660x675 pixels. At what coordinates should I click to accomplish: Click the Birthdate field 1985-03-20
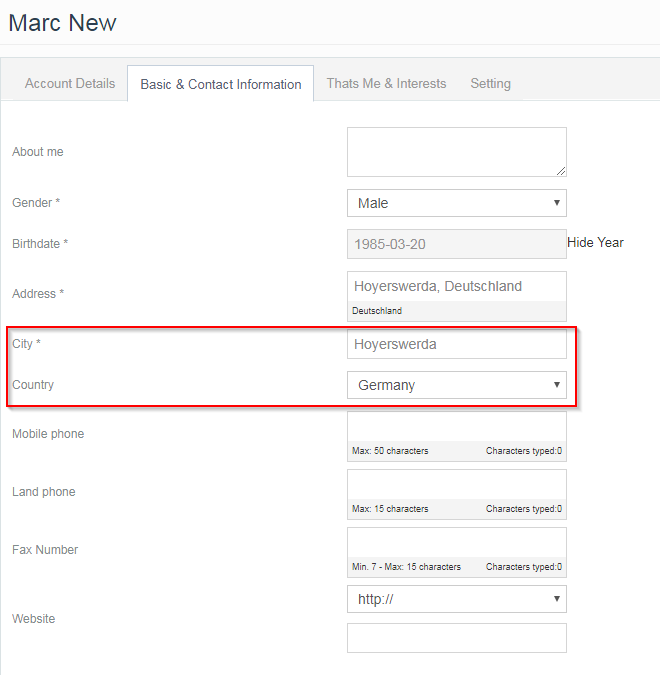457,244
